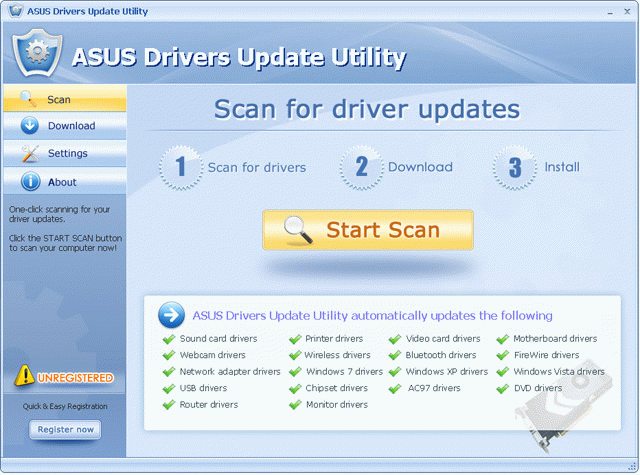Click the 'Sound card drivers' text
This screenshot has height=475, width=640.
pyautogui.click(x=218, y=339)
